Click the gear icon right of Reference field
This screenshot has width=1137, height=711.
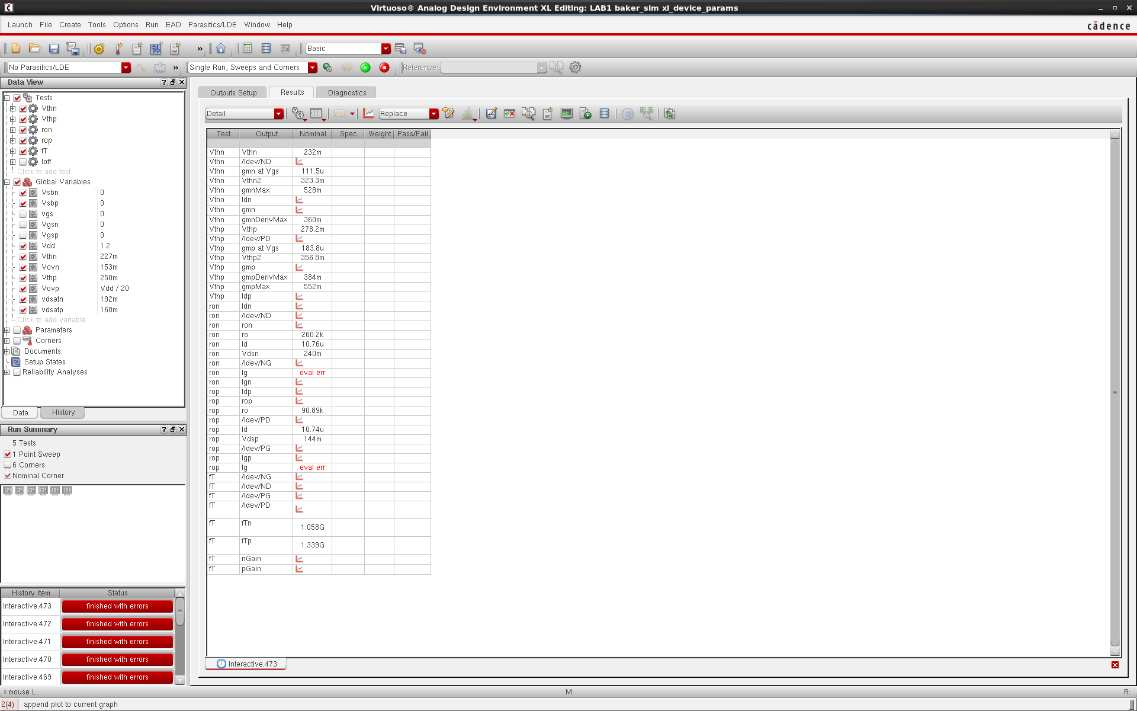click(x=575, y=67)
